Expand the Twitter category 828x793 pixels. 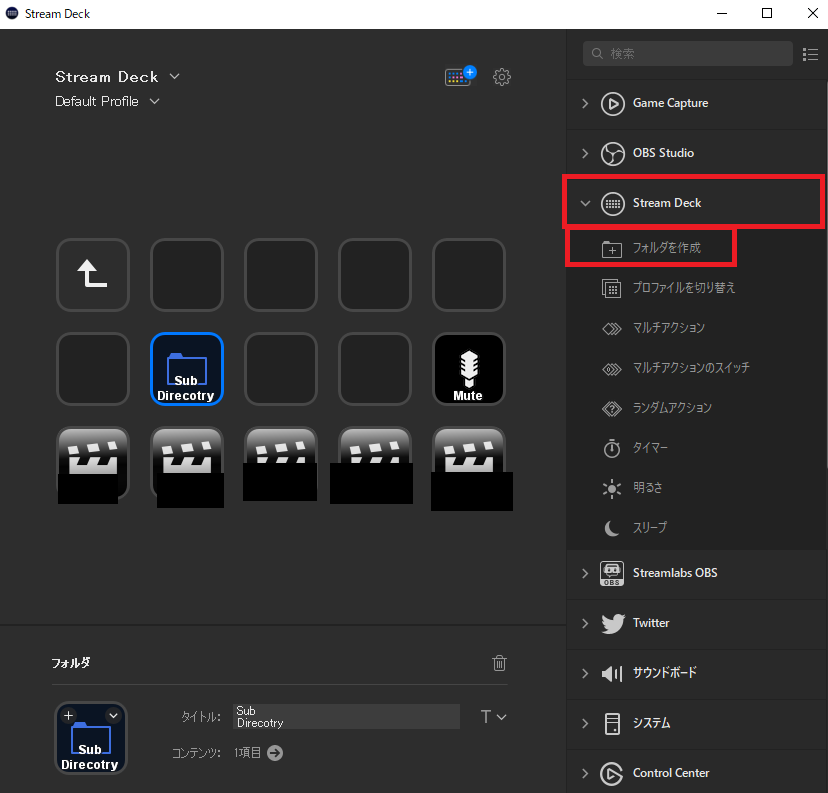[x=585, y=624]
